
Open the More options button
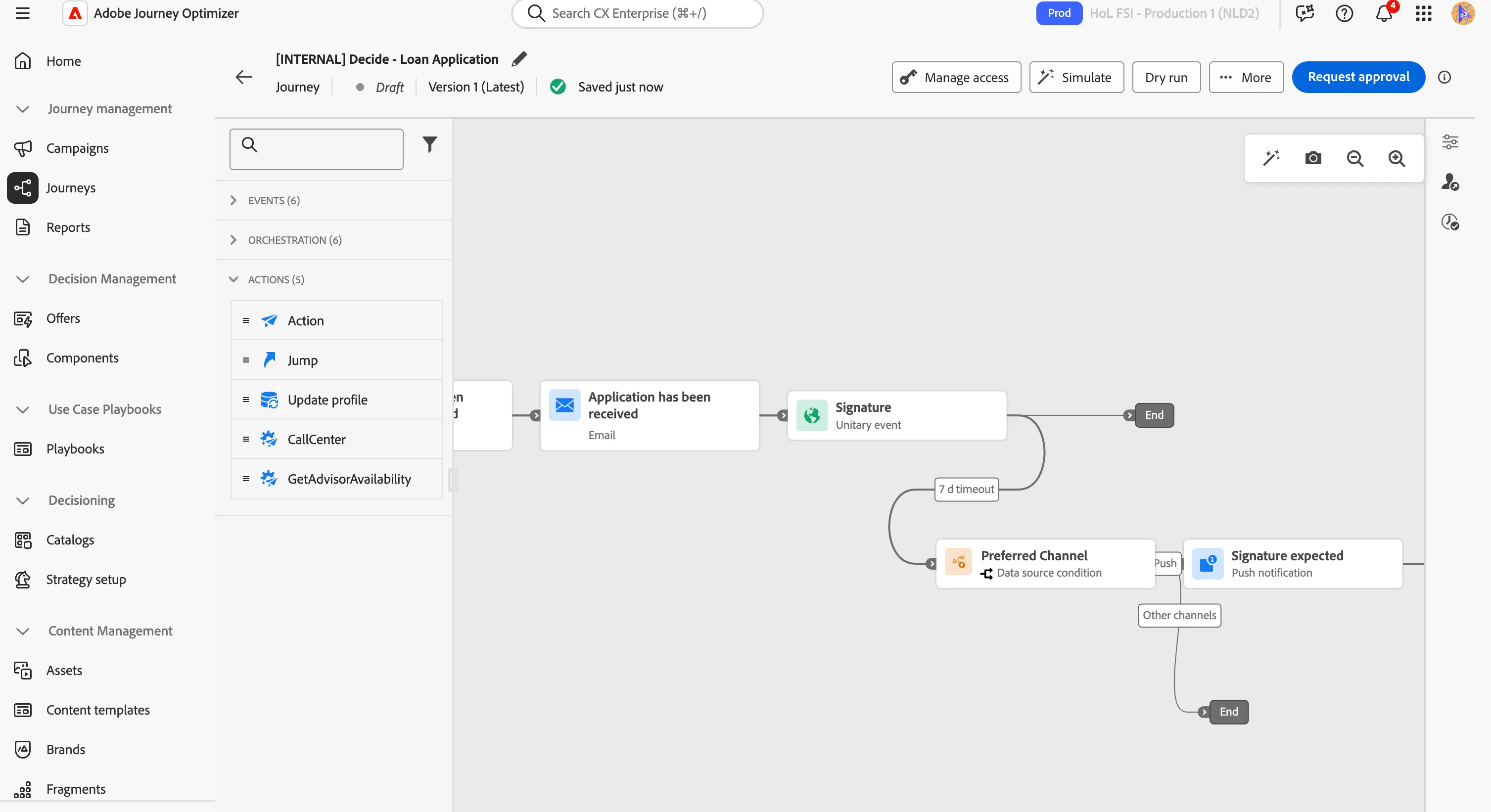[x=1246, y=77]
